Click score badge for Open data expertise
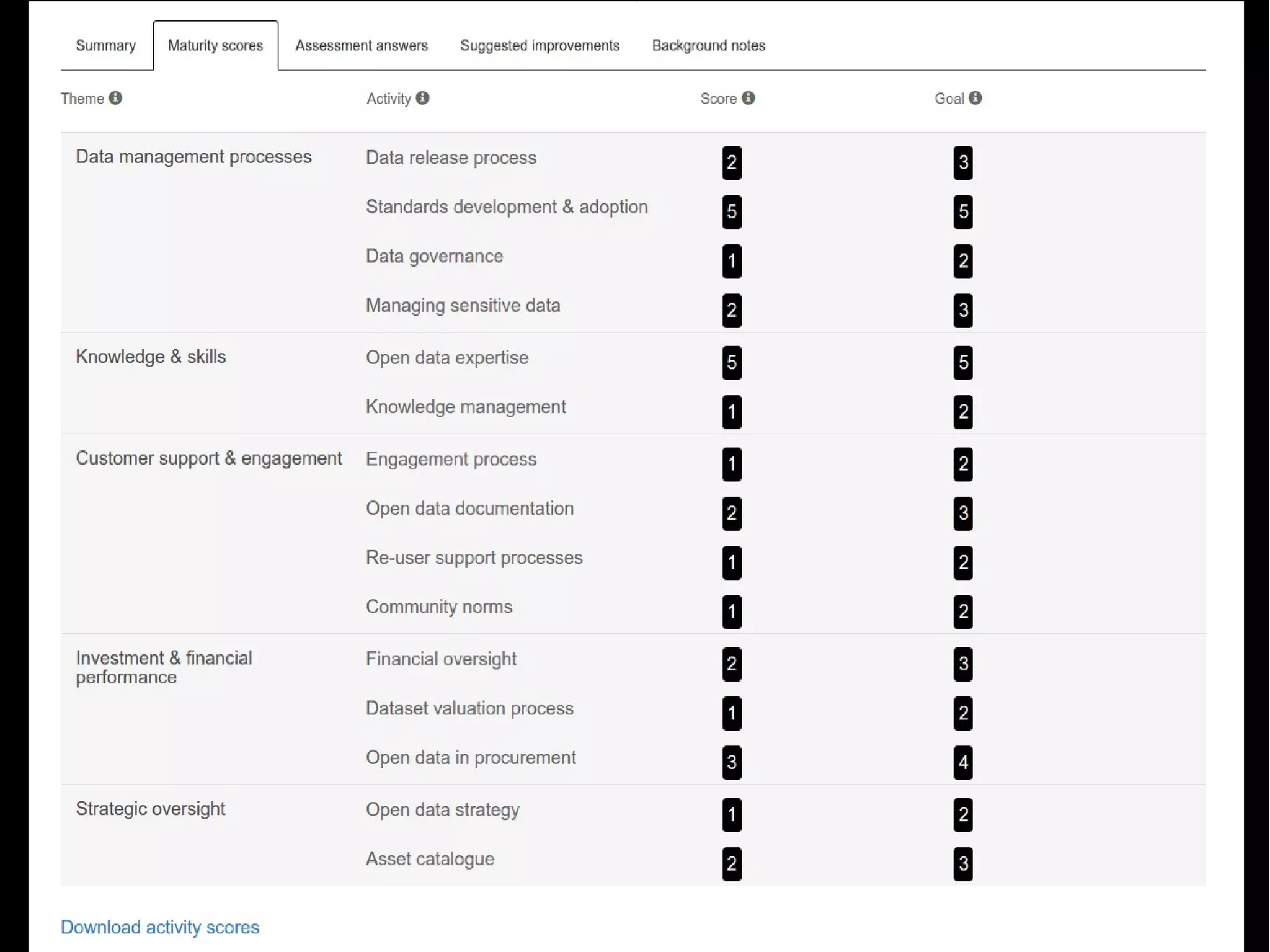The image size is (1270, 952). (732, 362)
